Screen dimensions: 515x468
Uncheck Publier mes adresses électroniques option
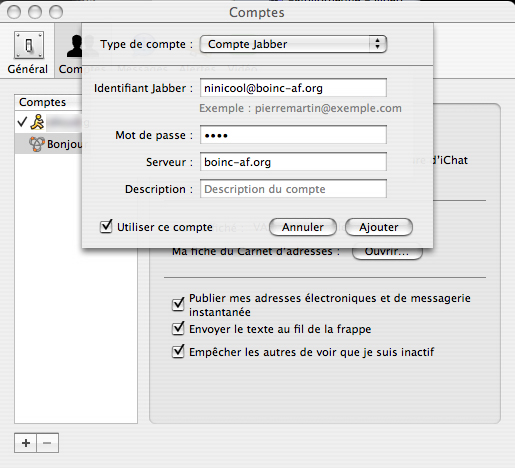pyautogui.click(x=178, y=304)
